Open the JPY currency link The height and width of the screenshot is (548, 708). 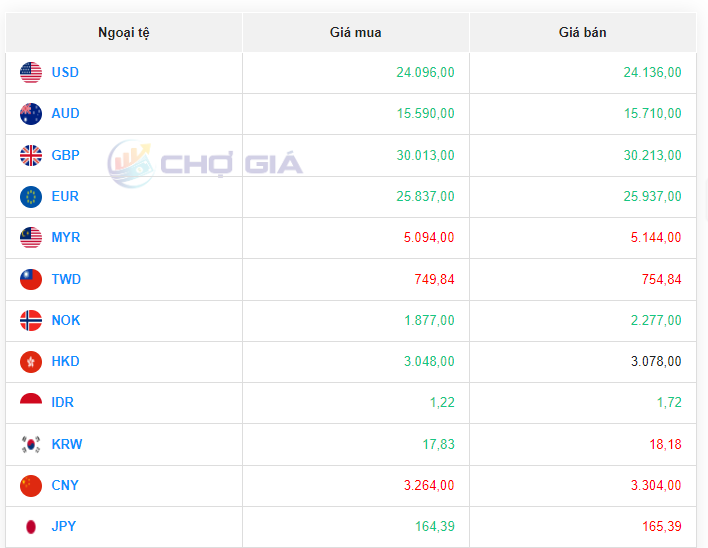click(x=64, y=527)
